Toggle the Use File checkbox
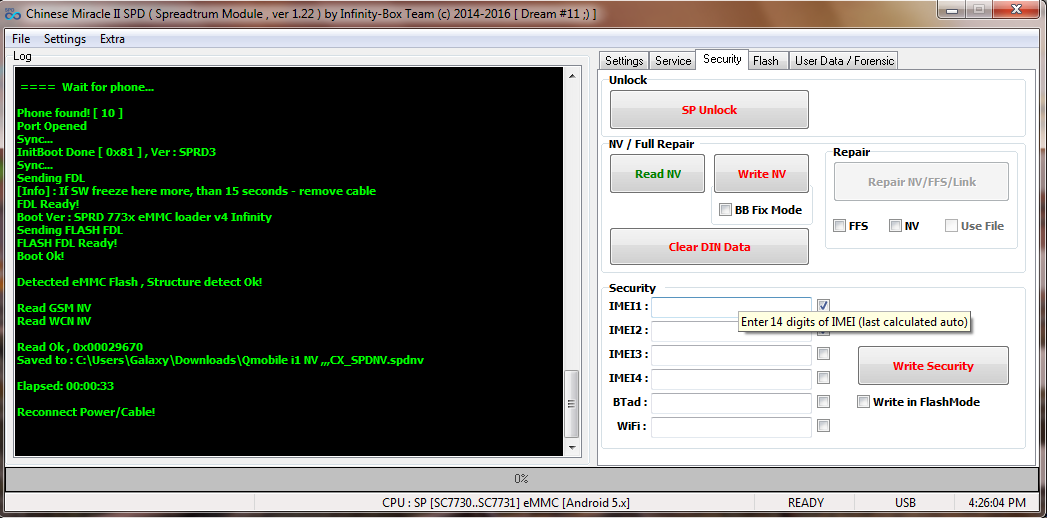 click(951, 226)
